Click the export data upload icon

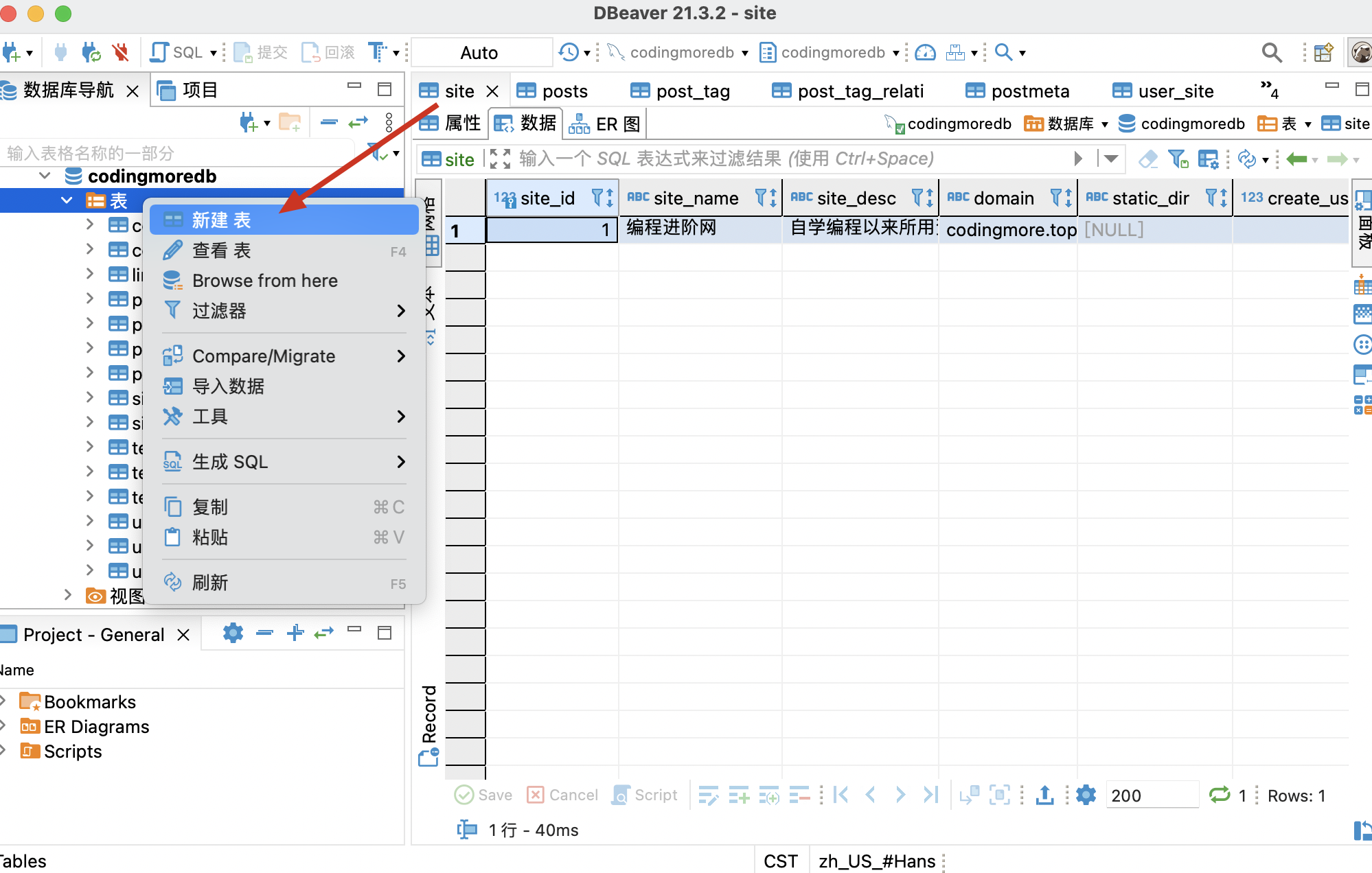click(x=1044, y=795)
